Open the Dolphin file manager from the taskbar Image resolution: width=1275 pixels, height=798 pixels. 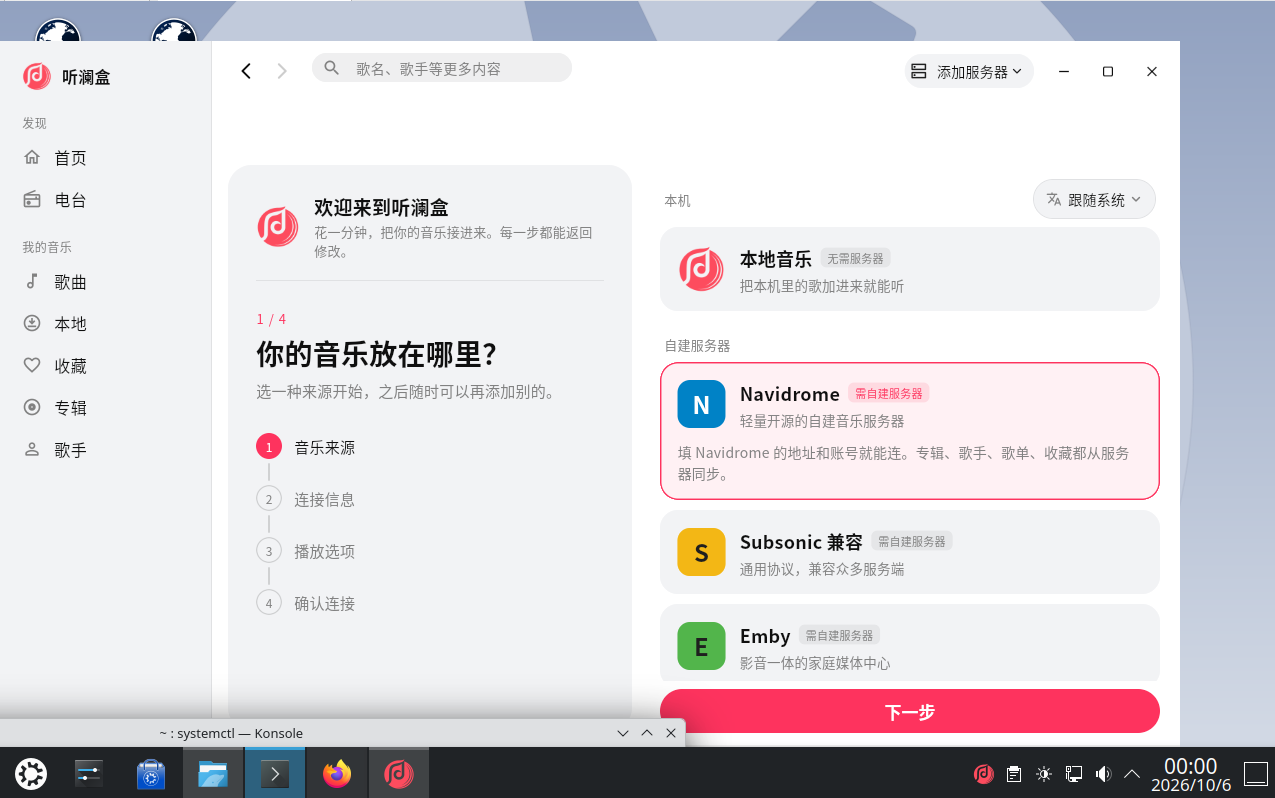(x=213, y=773)
